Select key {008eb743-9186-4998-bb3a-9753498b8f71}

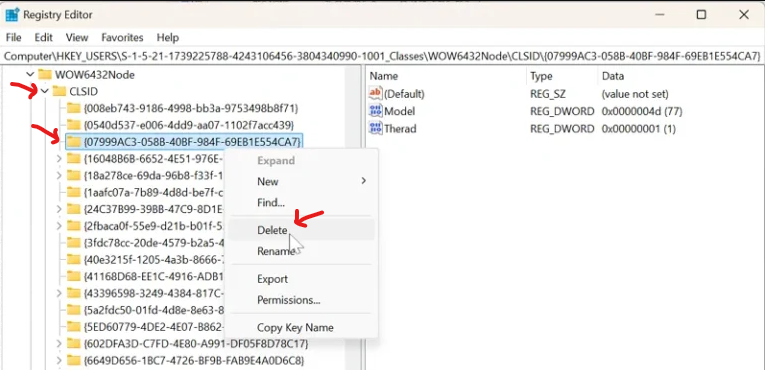[x=191, y=108]
